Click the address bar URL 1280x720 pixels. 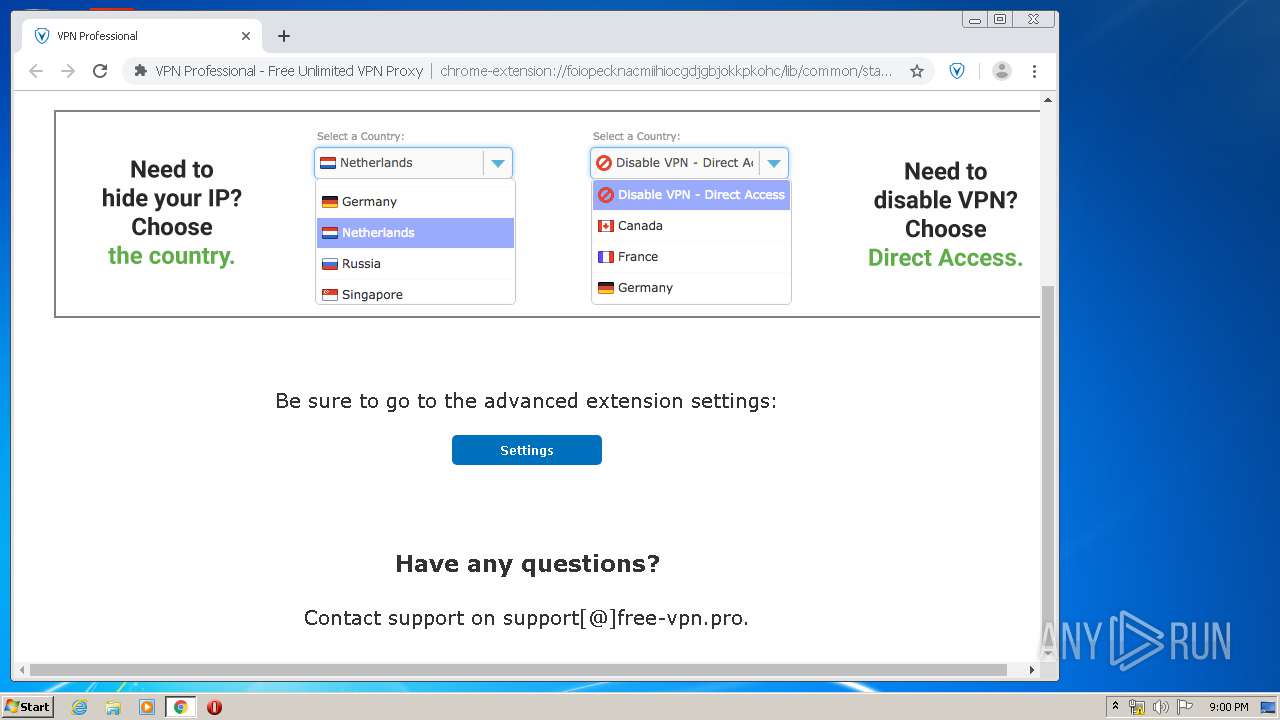(x=666, y=71)
